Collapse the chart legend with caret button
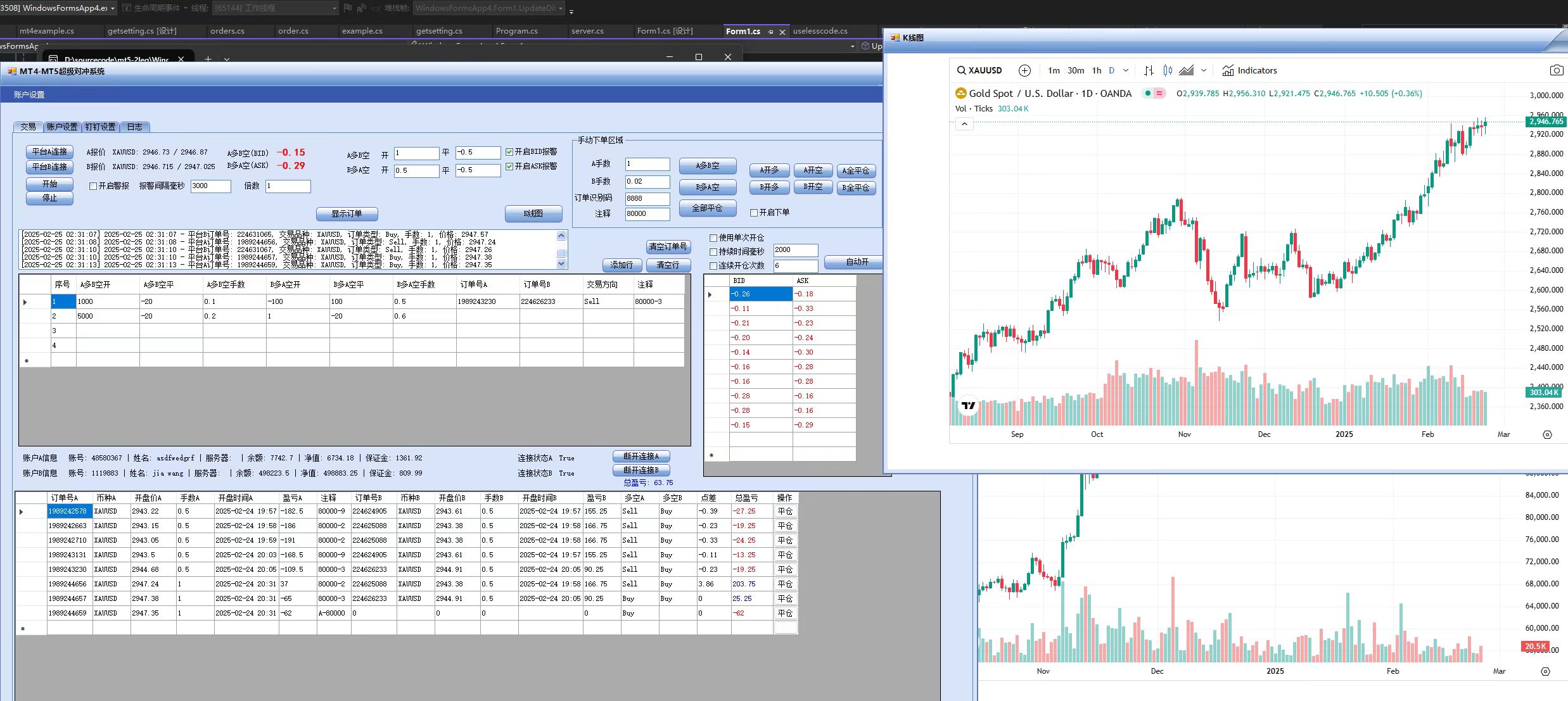This screenshot has width=1568, height=701. 964,124
